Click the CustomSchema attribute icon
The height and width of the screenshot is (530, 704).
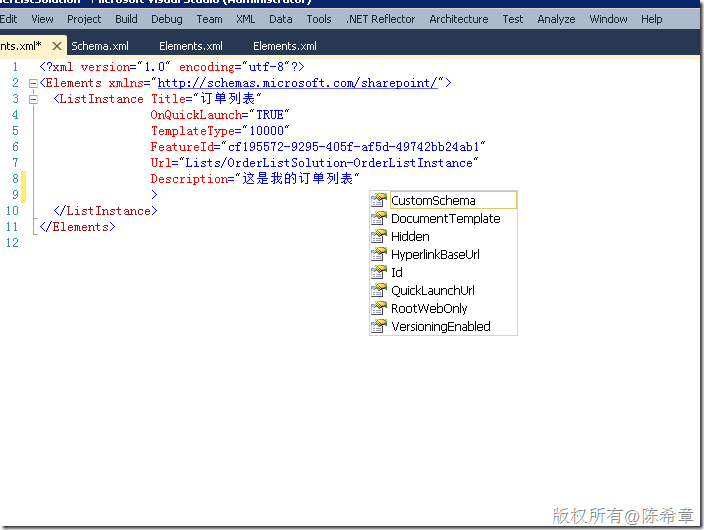coord(379,200)
